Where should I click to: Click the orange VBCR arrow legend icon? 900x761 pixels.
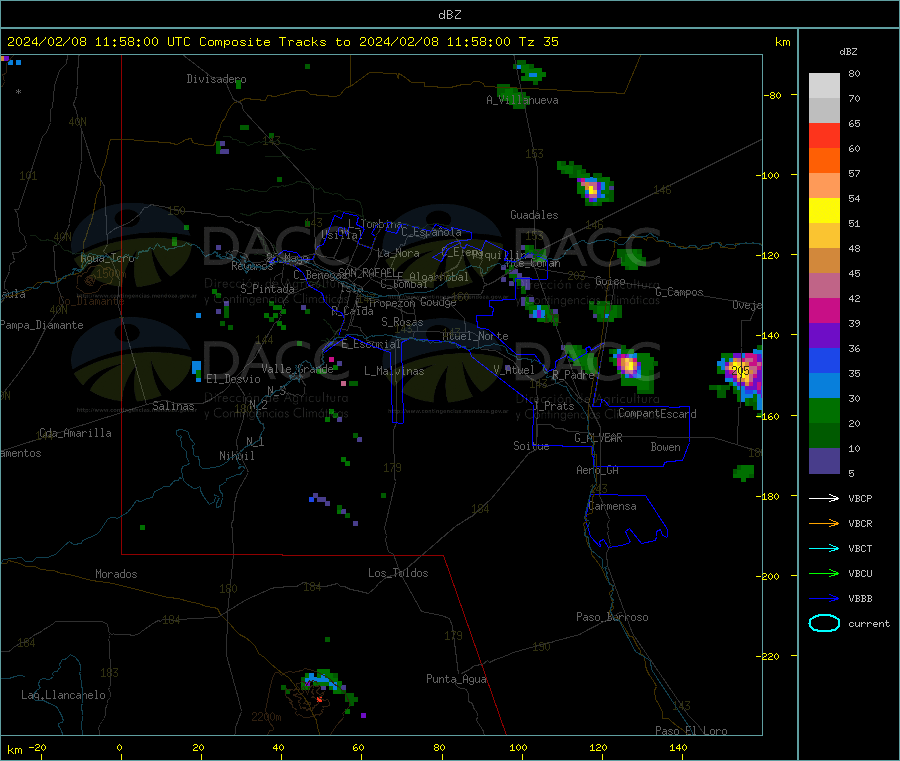(x=824, y=523)
